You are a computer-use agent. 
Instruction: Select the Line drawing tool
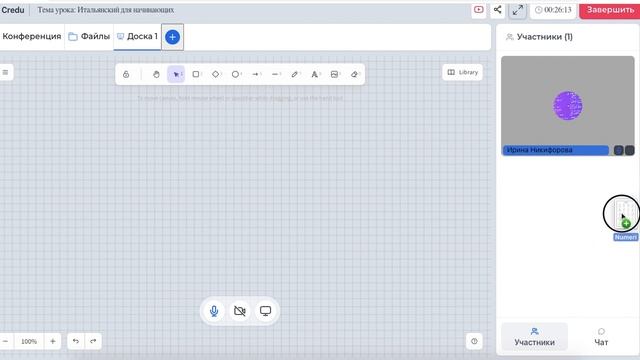pos(276,74)
